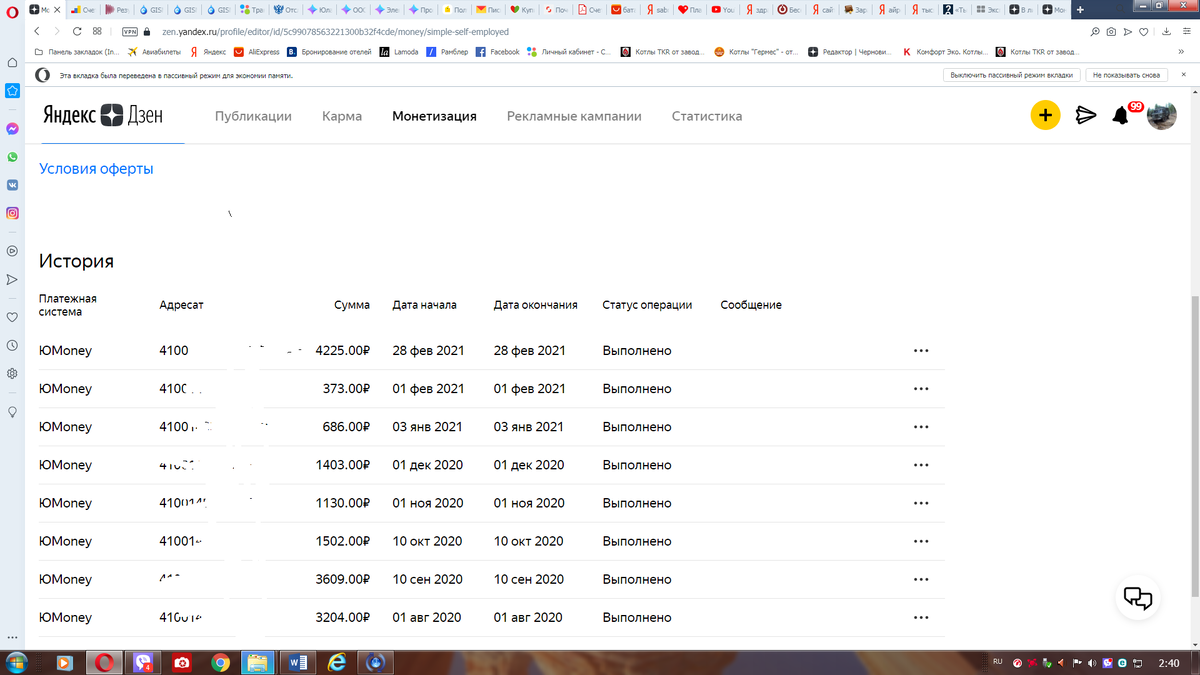This screenshot has width=1200, height=675.
Task: Click the yellow plus create button
Action: tap(1045, 115)
